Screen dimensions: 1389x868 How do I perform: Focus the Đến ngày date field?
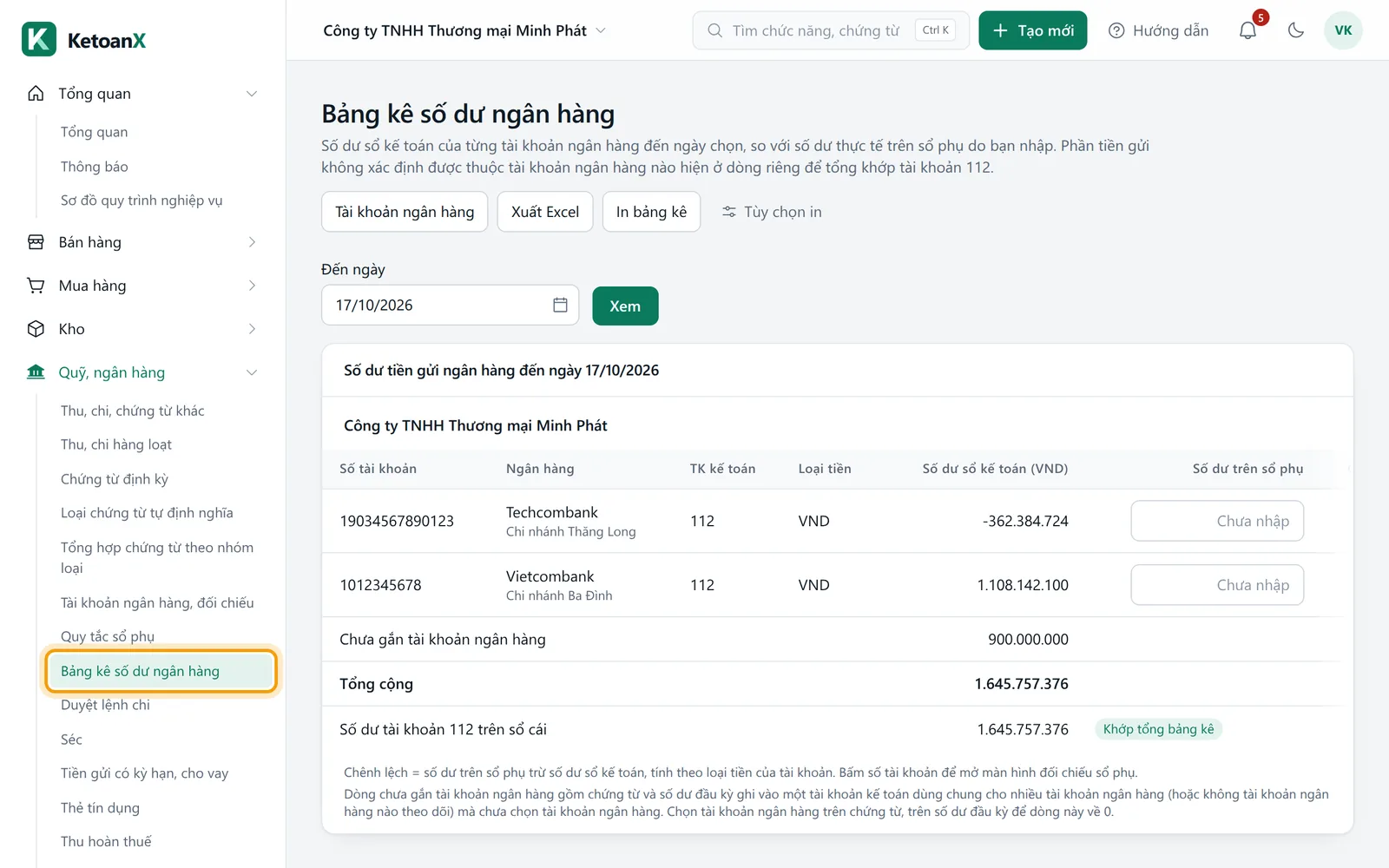tap(450, 305)
